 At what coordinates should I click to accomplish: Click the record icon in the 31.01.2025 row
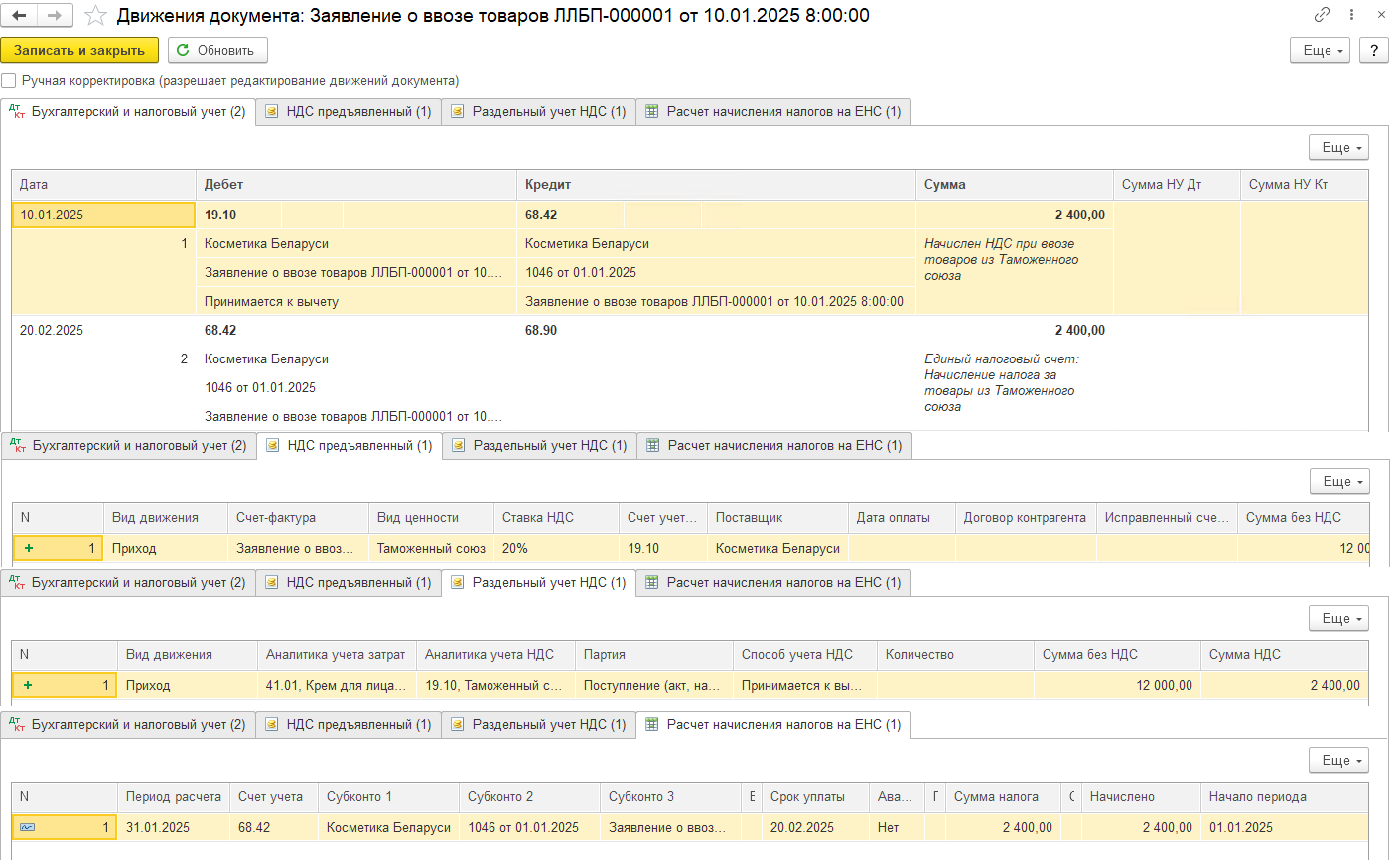coord(28,827)
